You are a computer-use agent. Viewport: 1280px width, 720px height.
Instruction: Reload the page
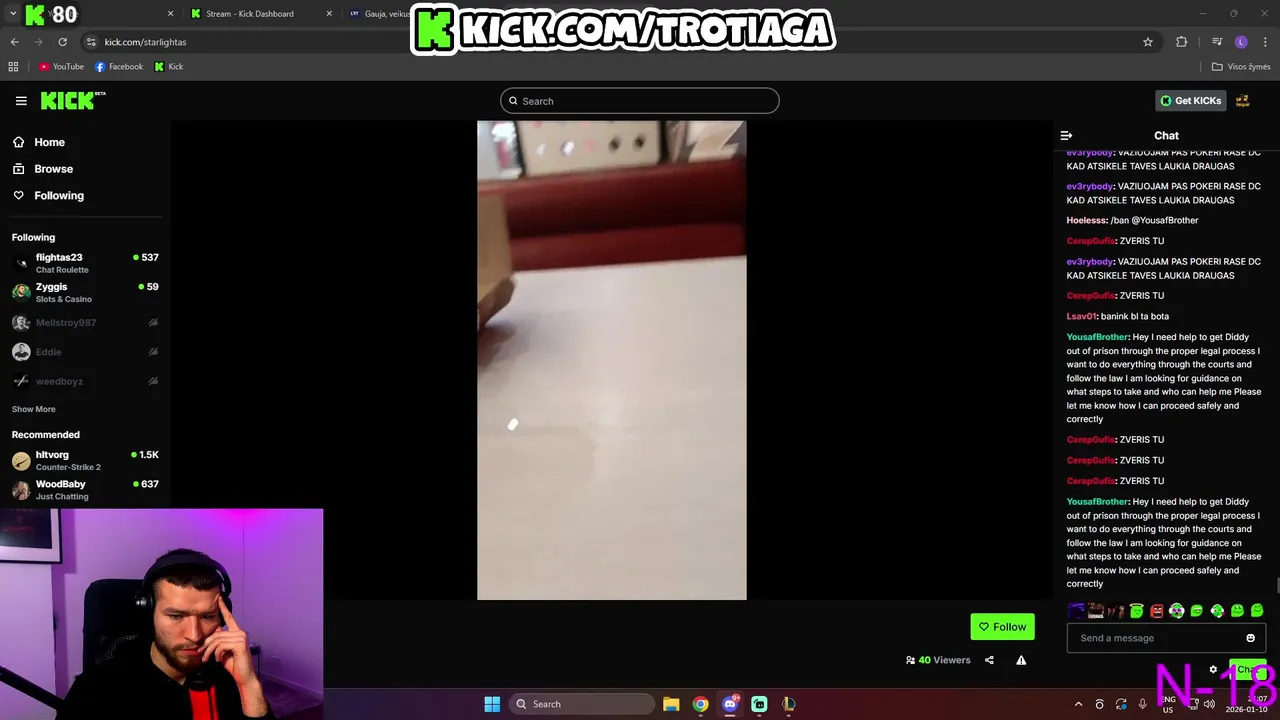point(62,42)
